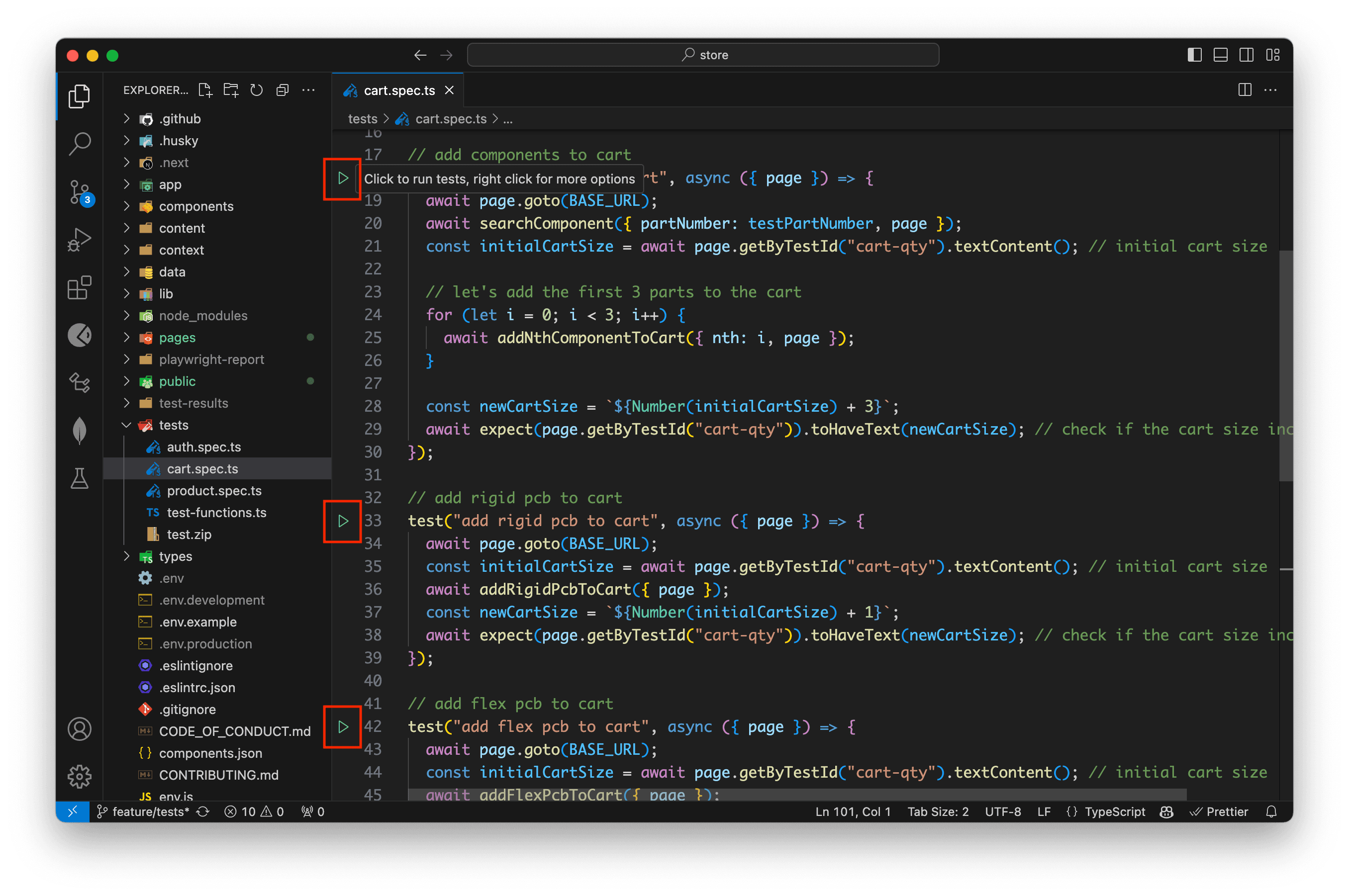Close the cart.spec.ts tab
The width and height of the screenshot is (1349, 896).
tap(449, 90)
